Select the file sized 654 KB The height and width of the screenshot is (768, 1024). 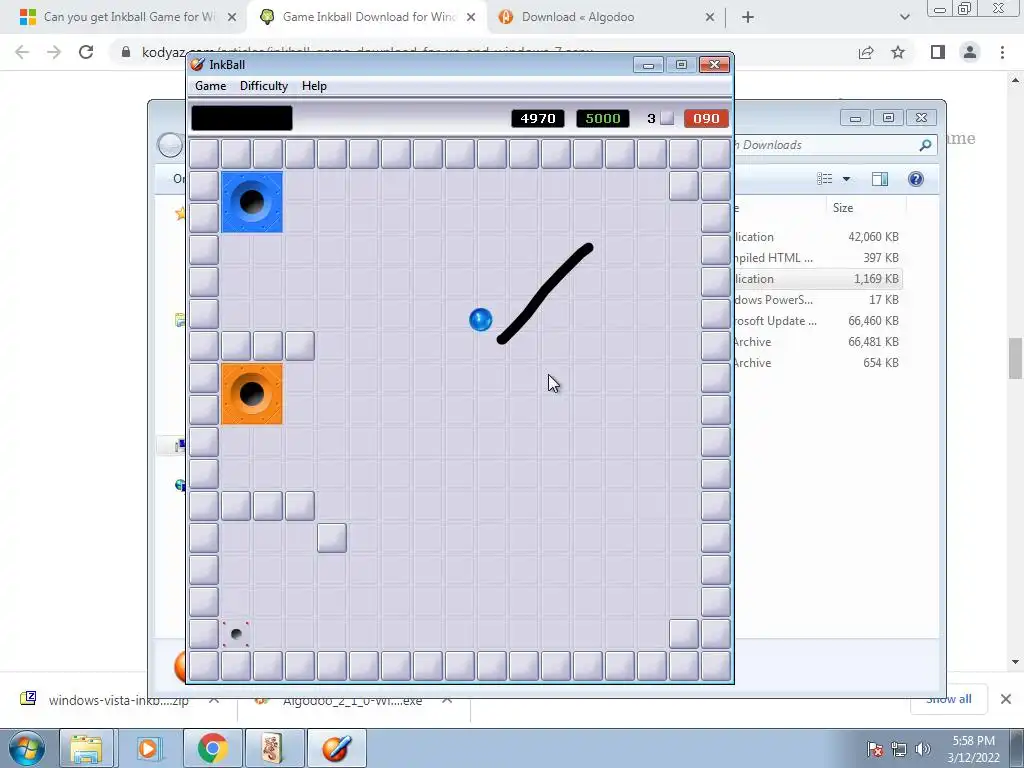818,362
